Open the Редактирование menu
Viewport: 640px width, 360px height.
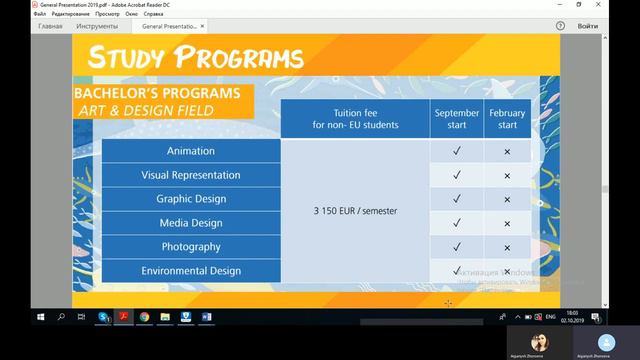point(70,14)
